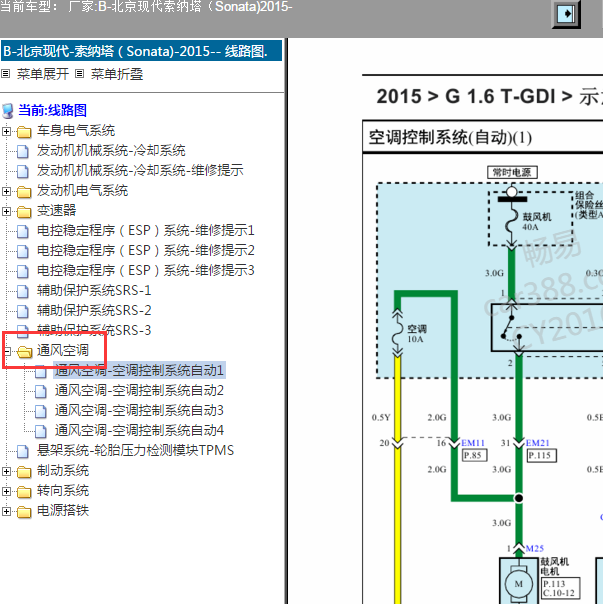603x604 pixels.
Task: Click the open 通风空调 folder icon
Action: tap(25, 352)
